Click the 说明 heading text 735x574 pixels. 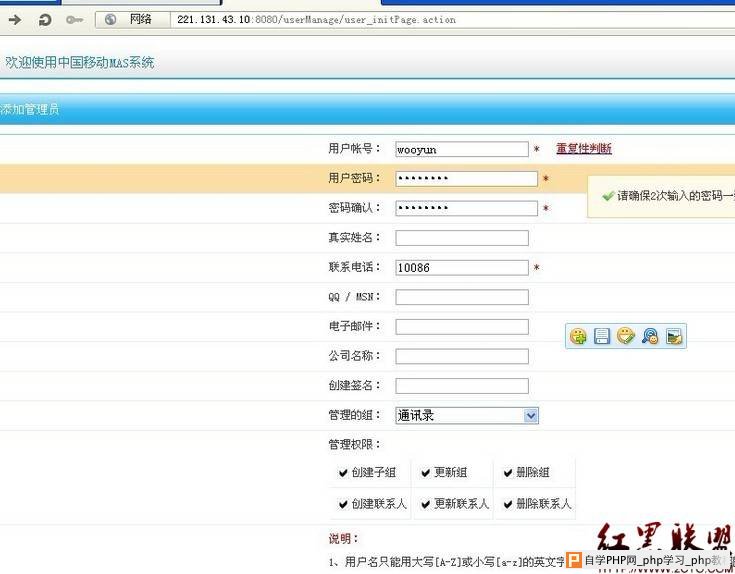click(343, 539)
